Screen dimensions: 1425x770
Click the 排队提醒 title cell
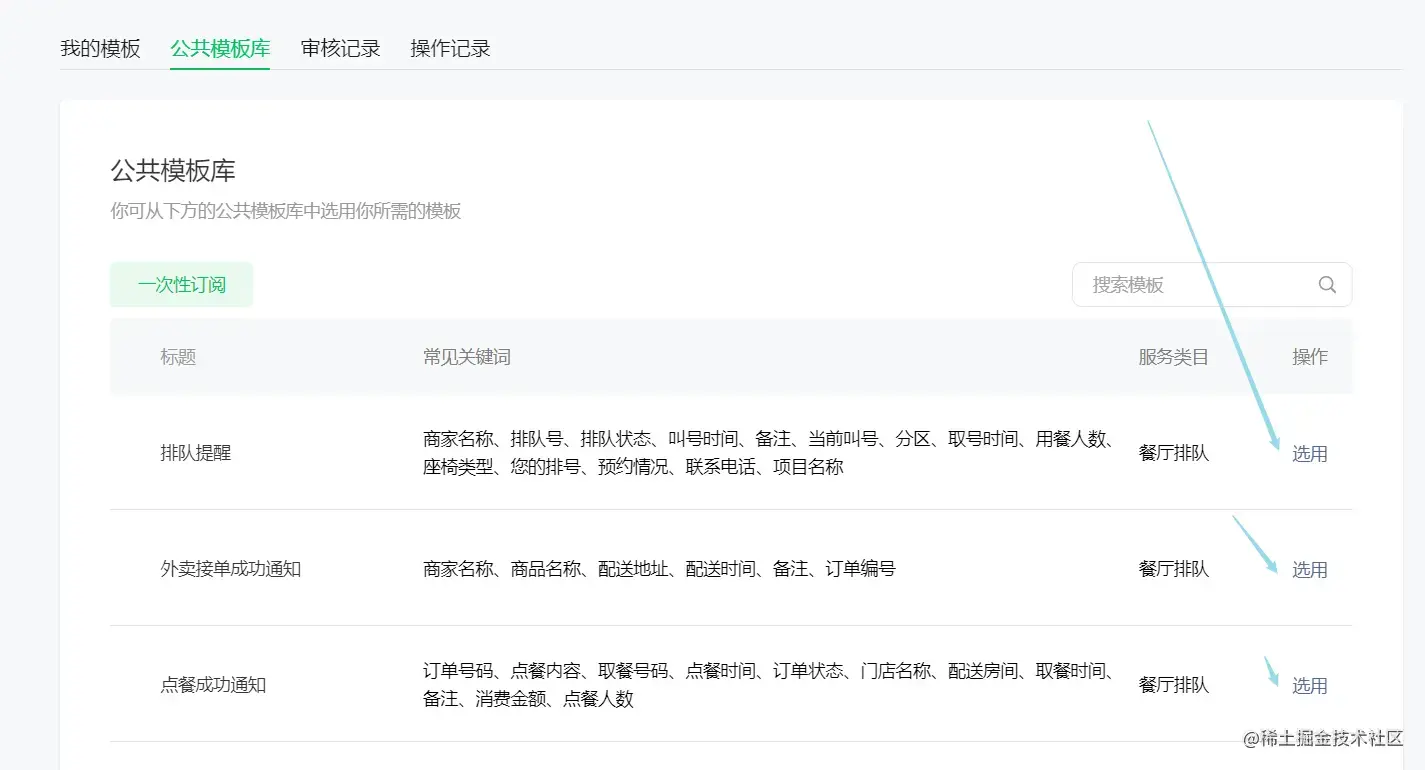[x=195, y=453]
